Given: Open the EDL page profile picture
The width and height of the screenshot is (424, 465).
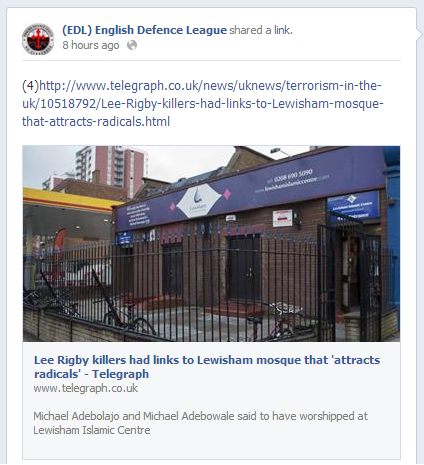Looking at the screenshot, I should coord(38,39).
